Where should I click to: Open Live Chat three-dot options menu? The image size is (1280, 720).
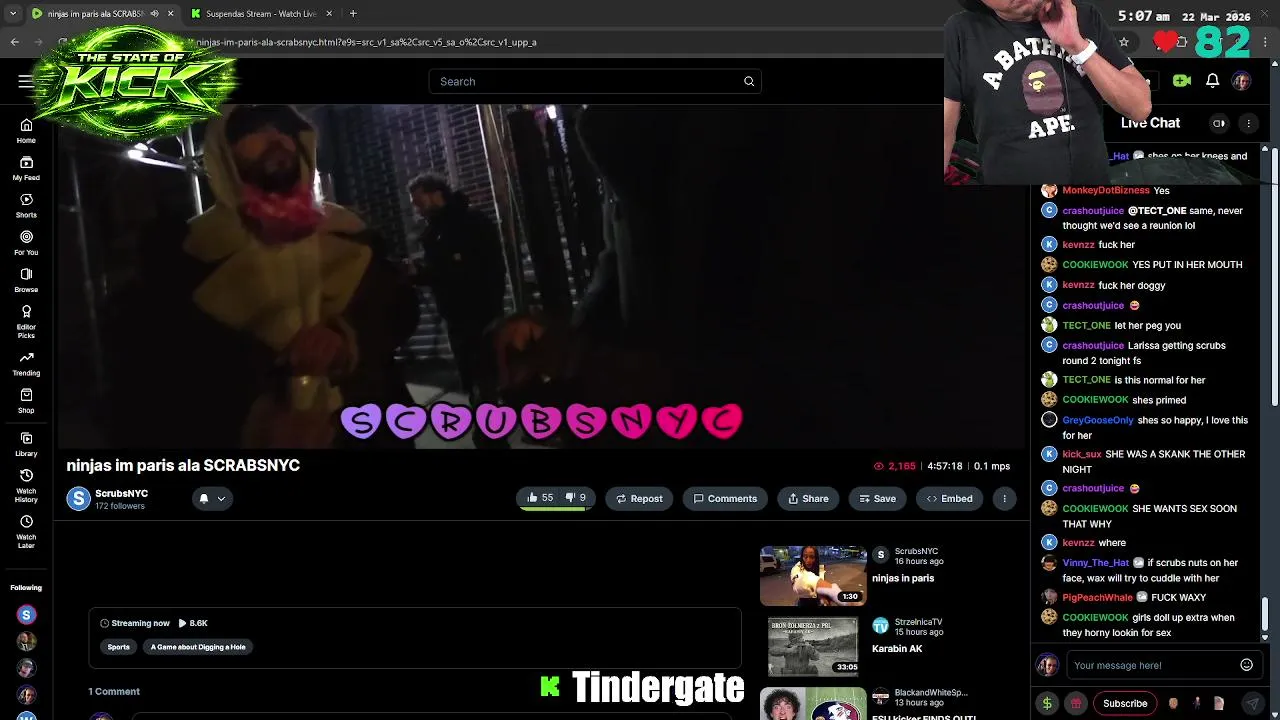(x=1248, y=123)
